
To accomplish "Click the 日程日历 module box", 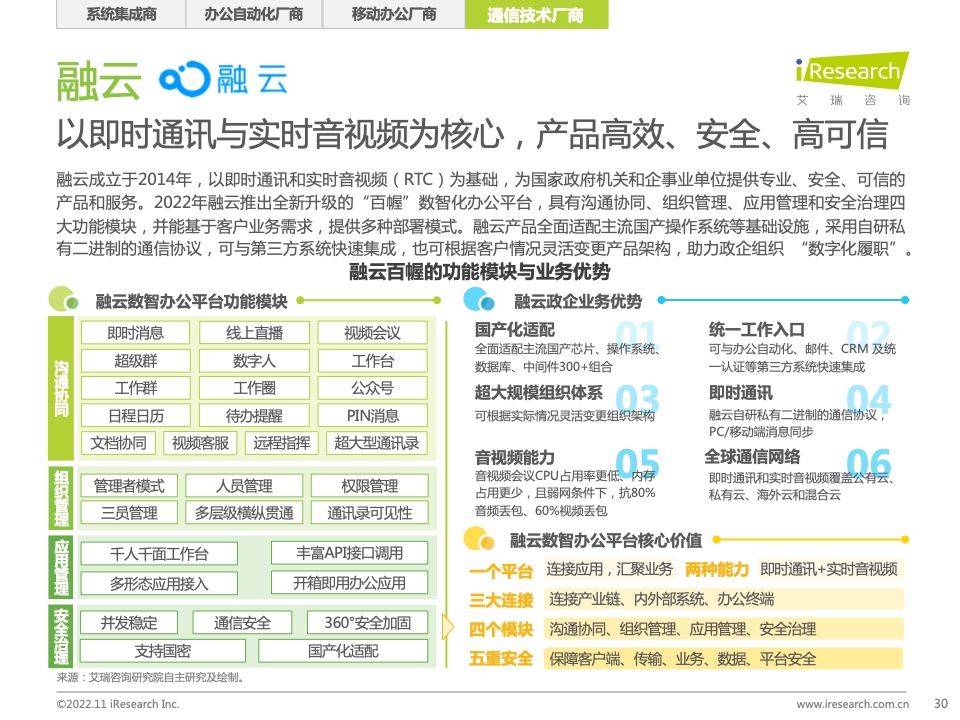I will (x=135, y=416).
